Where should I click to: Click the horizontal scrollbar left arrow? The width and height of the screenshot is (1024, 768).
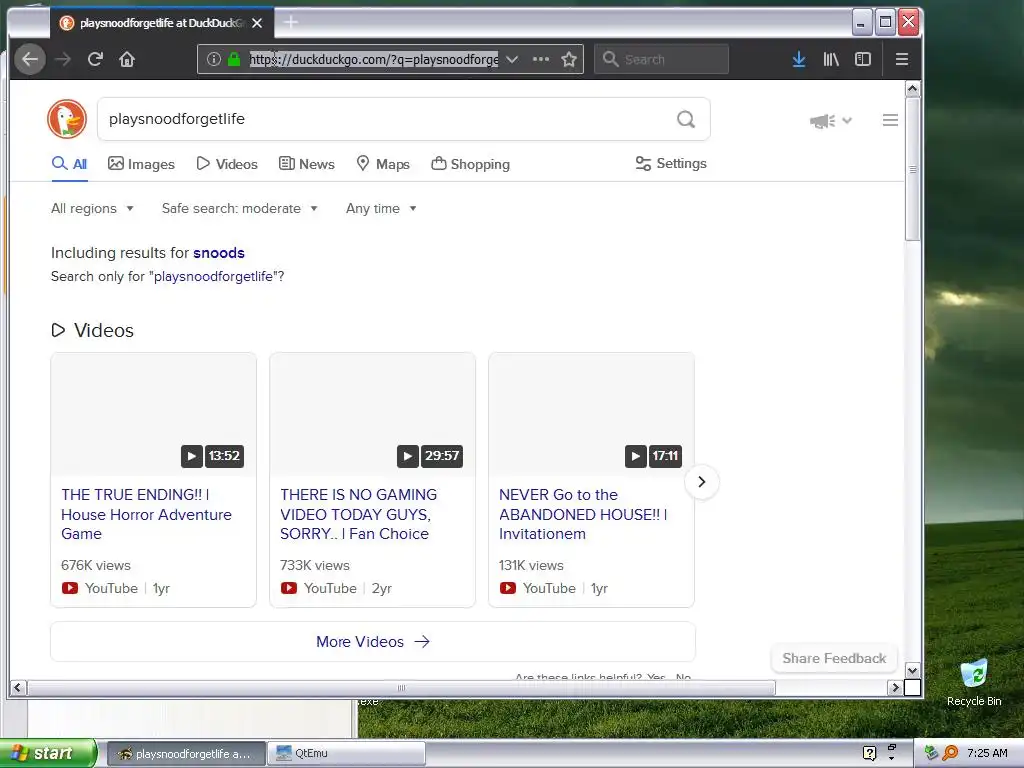click(x=18, y=687)
